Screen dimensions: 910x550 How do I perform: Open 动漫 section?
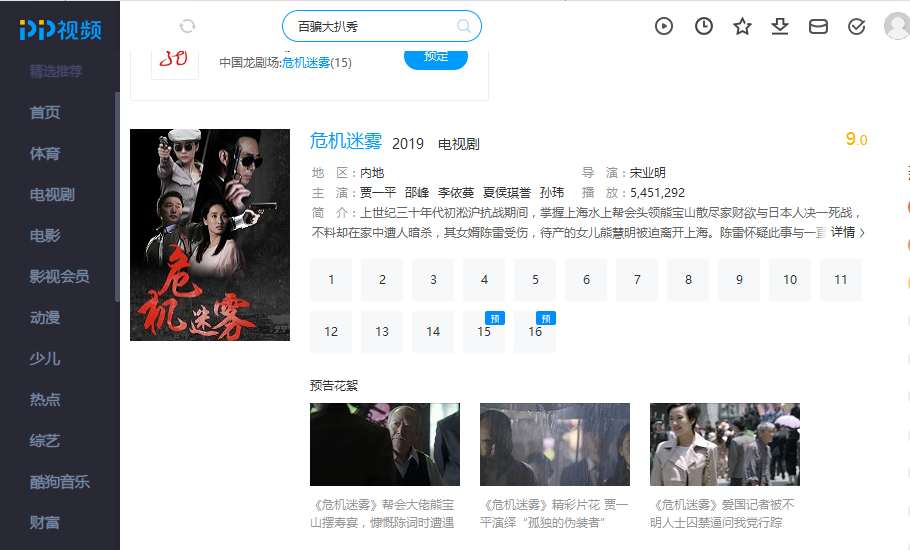pos(45,318)
